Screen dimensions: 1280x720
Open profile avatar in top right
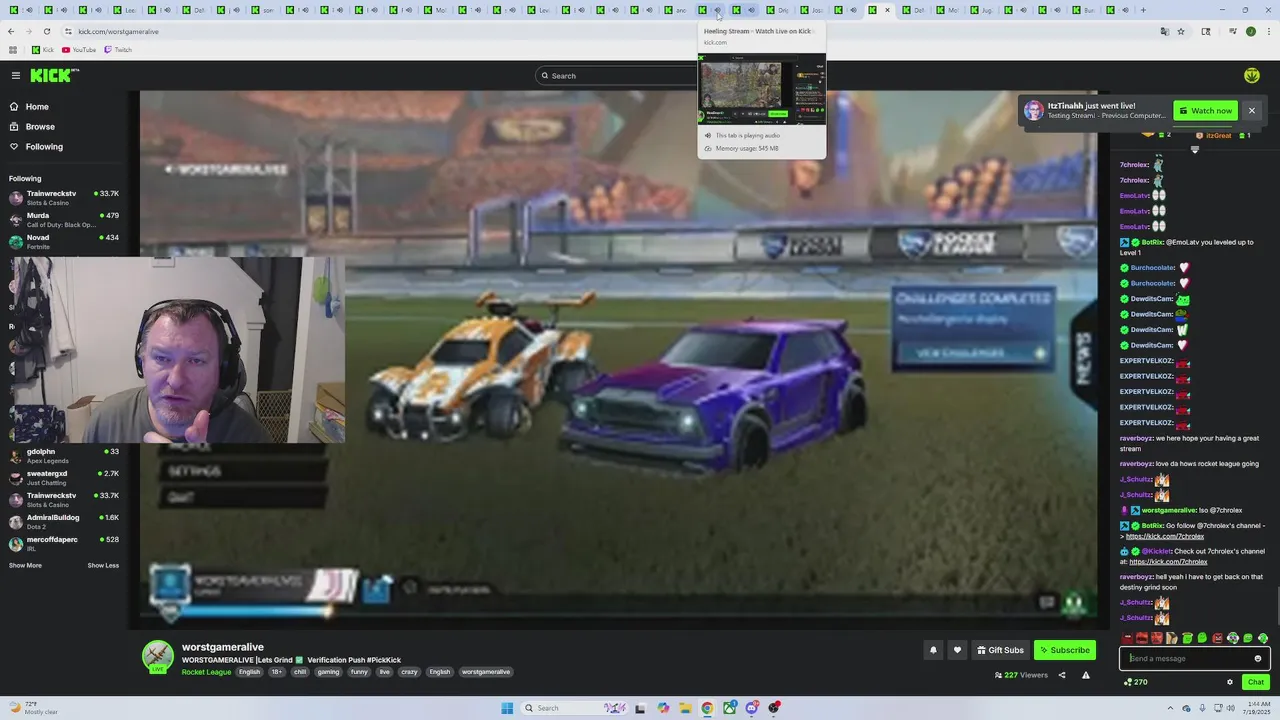click(1252, 76)
